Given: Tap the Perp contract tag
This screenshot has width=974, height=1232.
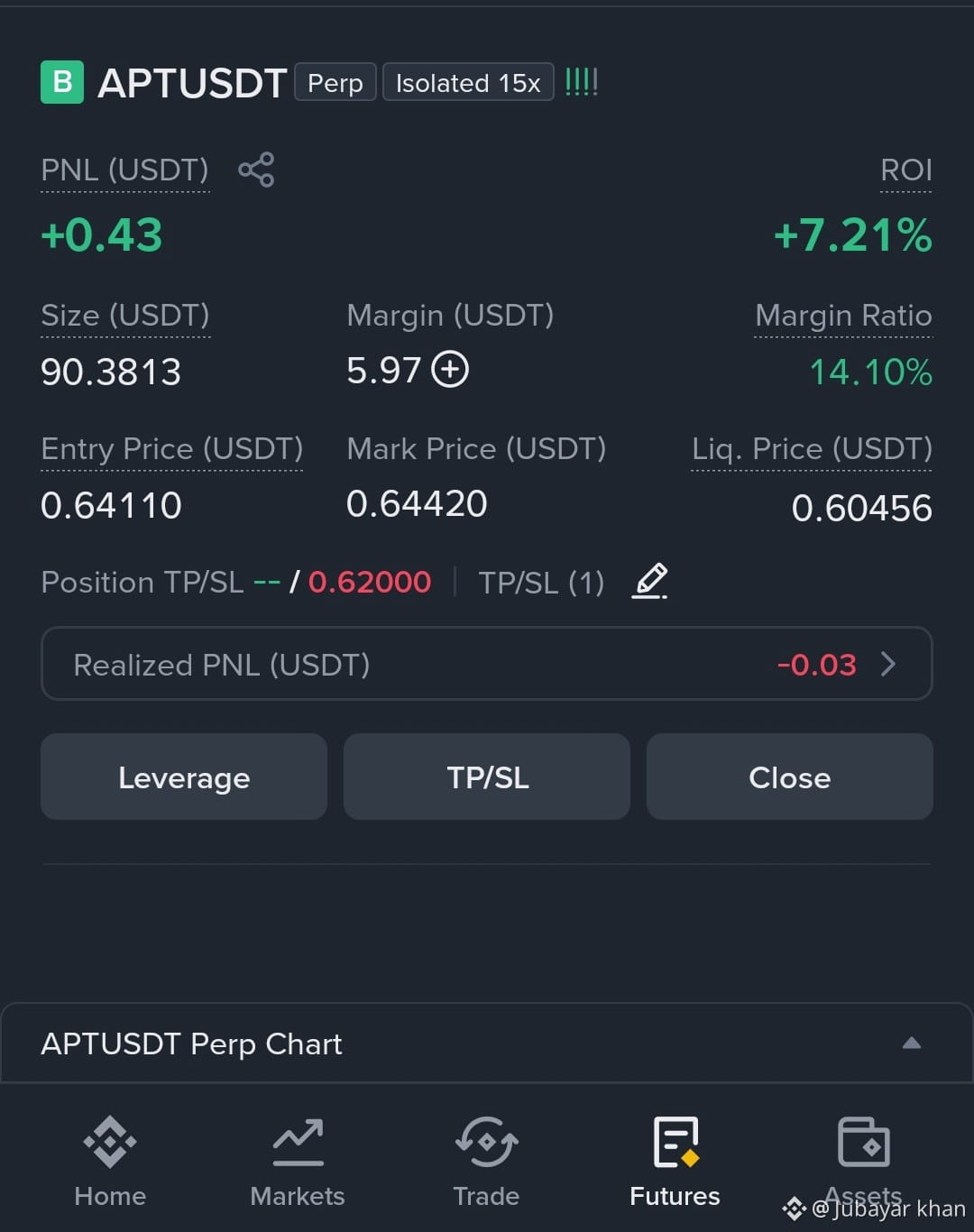Looking at the screenshot, I should point(335,82).
